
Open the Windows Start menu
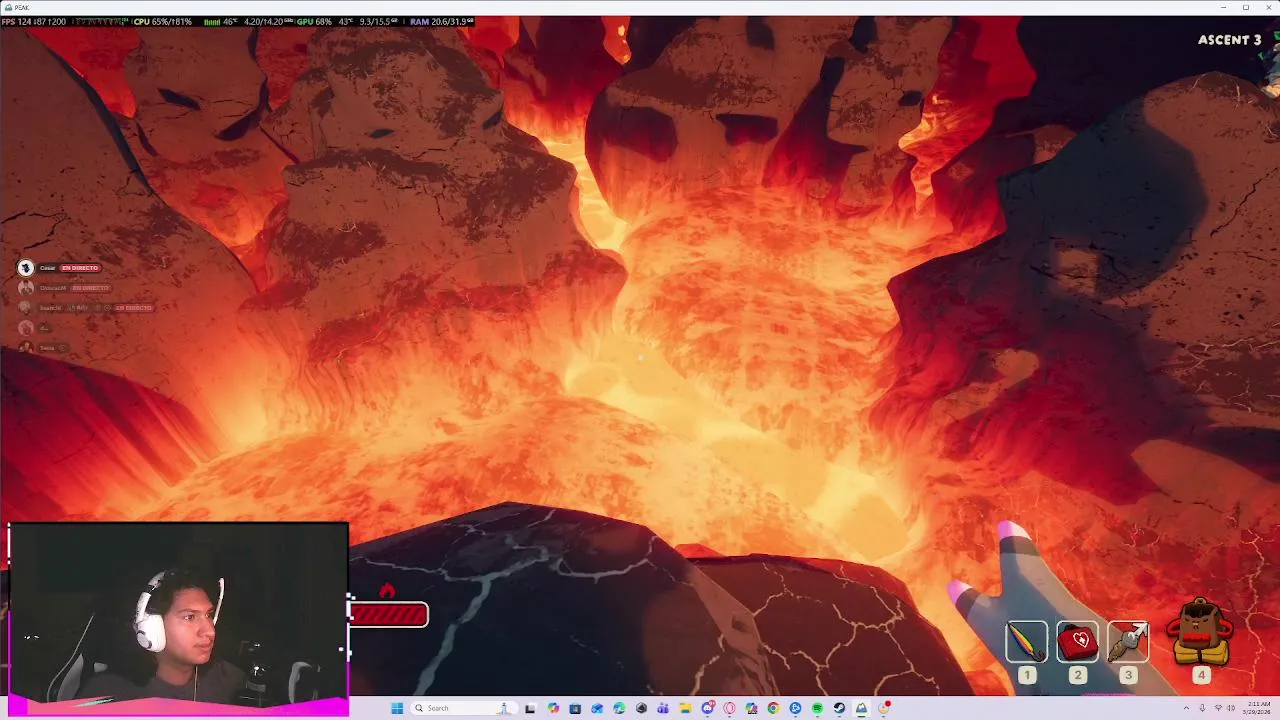click(397, 708)
